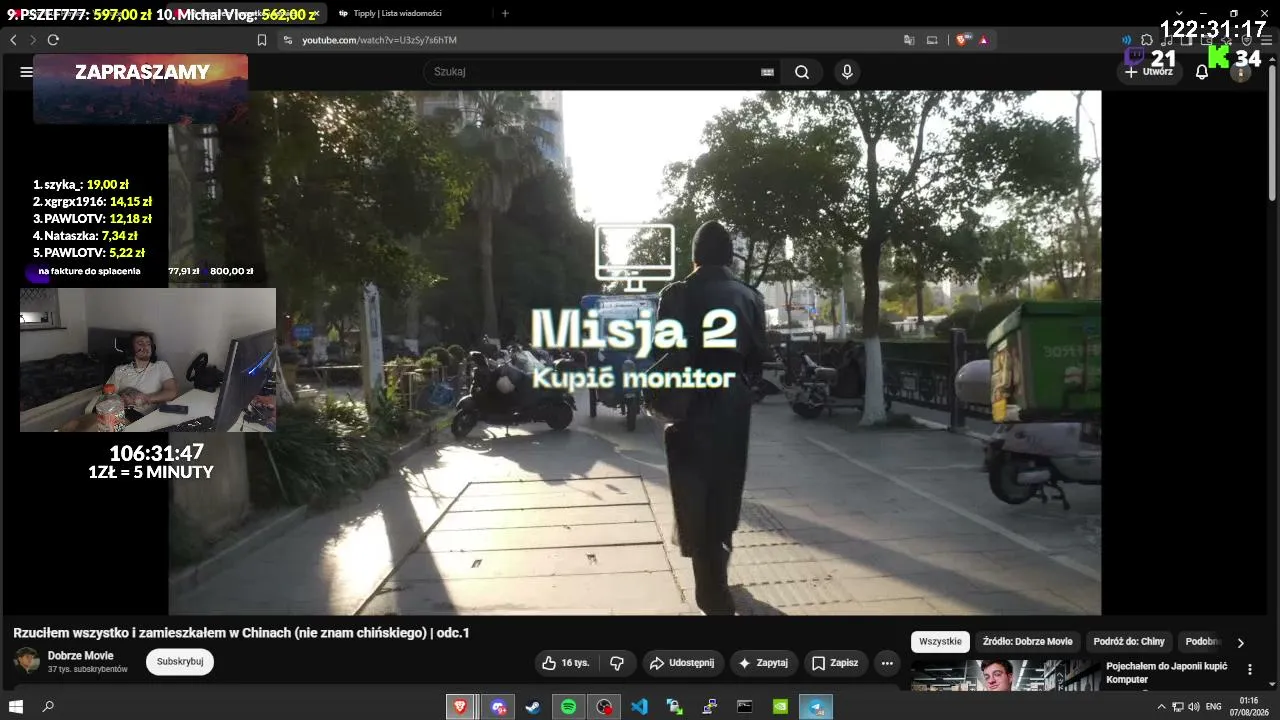The width and height of the screenshot is (1280, 720).
Task: Open the Japonia video suggestion thumbnail
Action: [1004, 675]
